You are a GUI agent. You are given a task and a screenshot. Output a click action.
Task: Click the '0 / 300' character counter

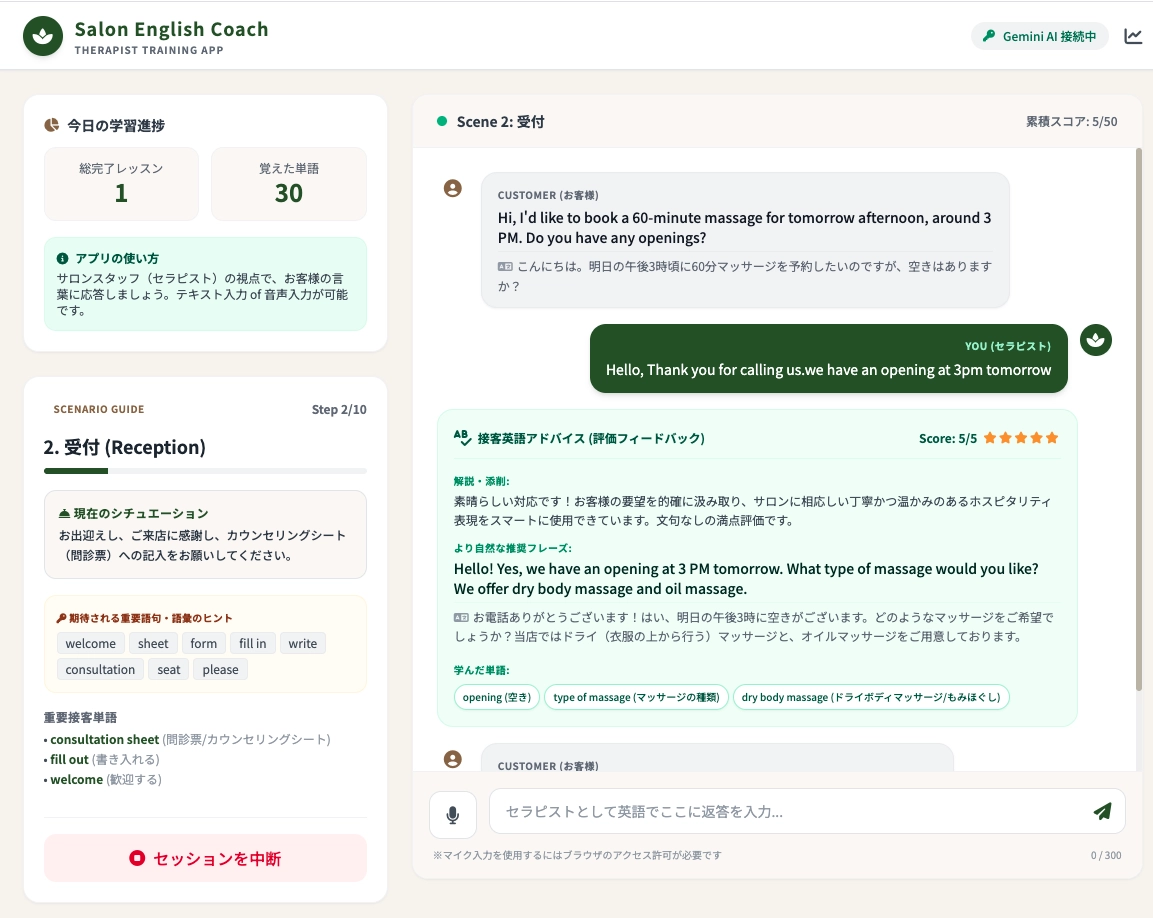(1106, 855)
